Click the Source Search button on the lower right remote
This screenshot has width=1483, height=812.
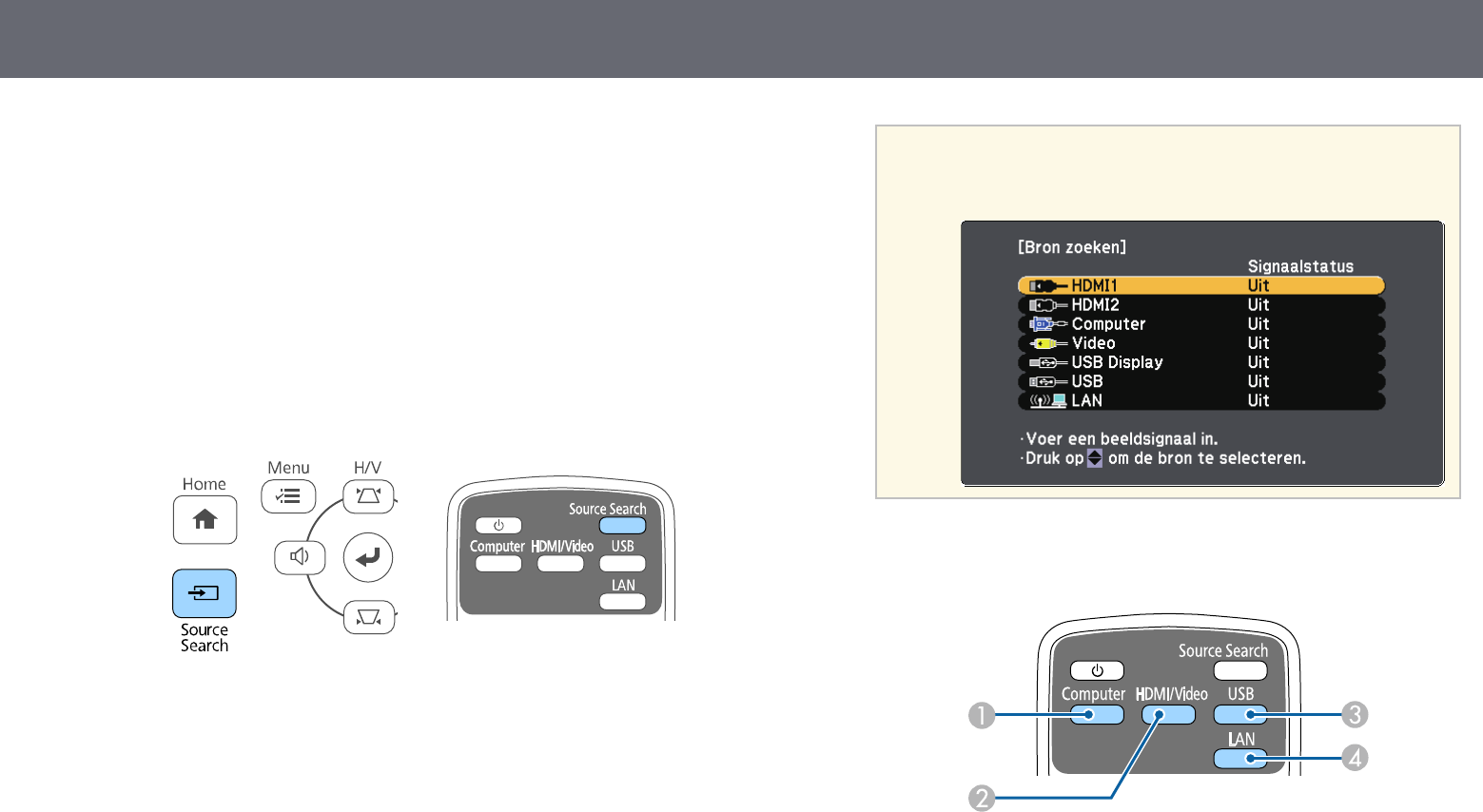point(1240,670)
